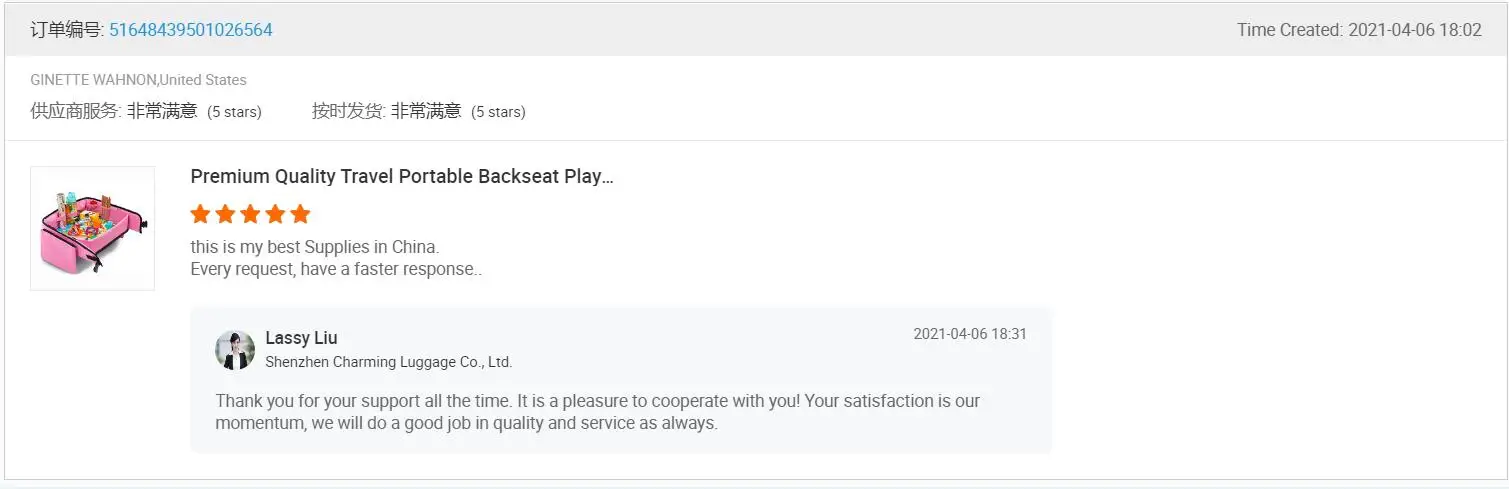Click the first orange rating star
The image size is (1509, 489).
200,214
